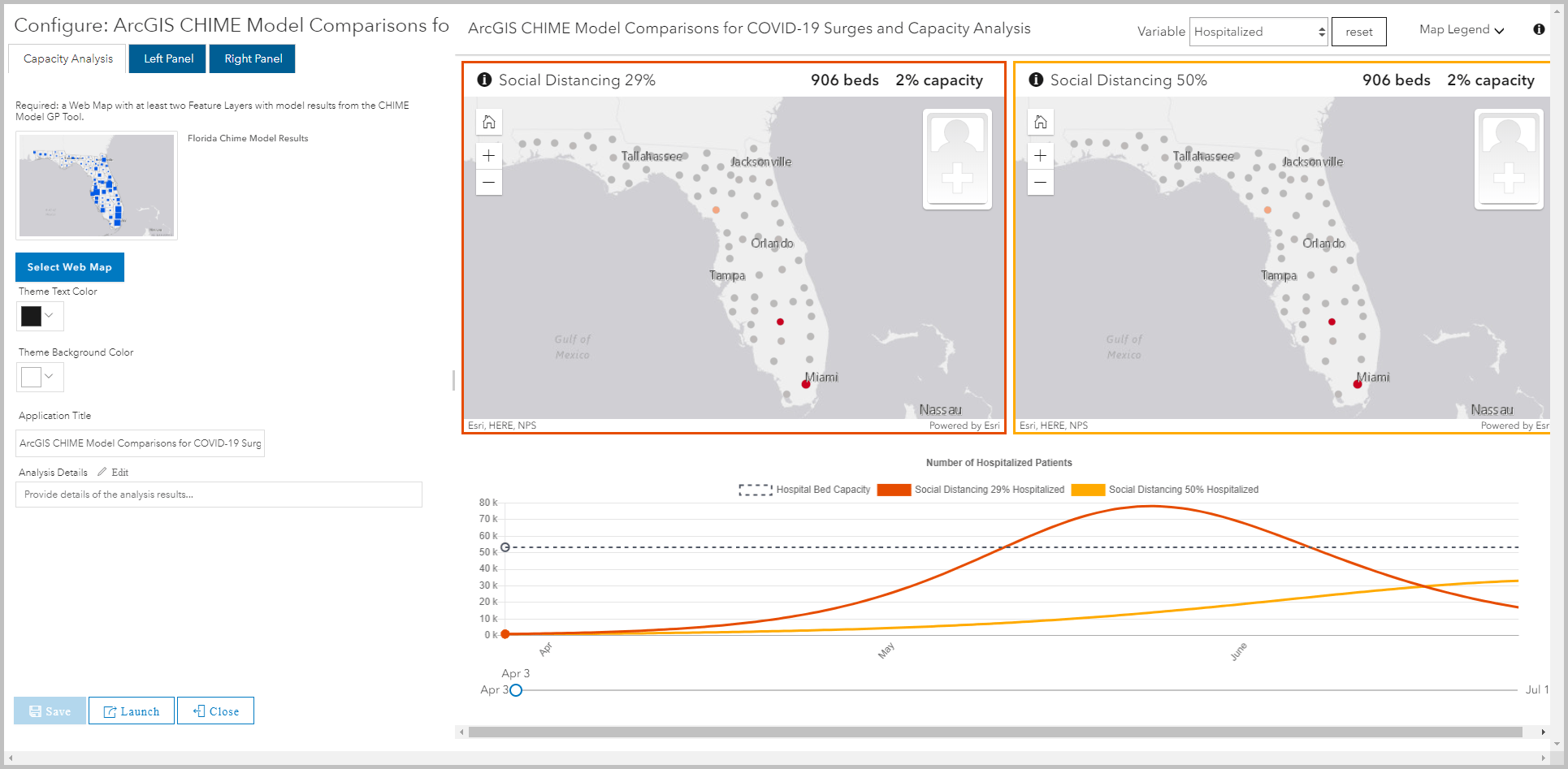Viewport: 1568px width, 769px height.
Task: Zoom in on the left map
Action: 488,155
